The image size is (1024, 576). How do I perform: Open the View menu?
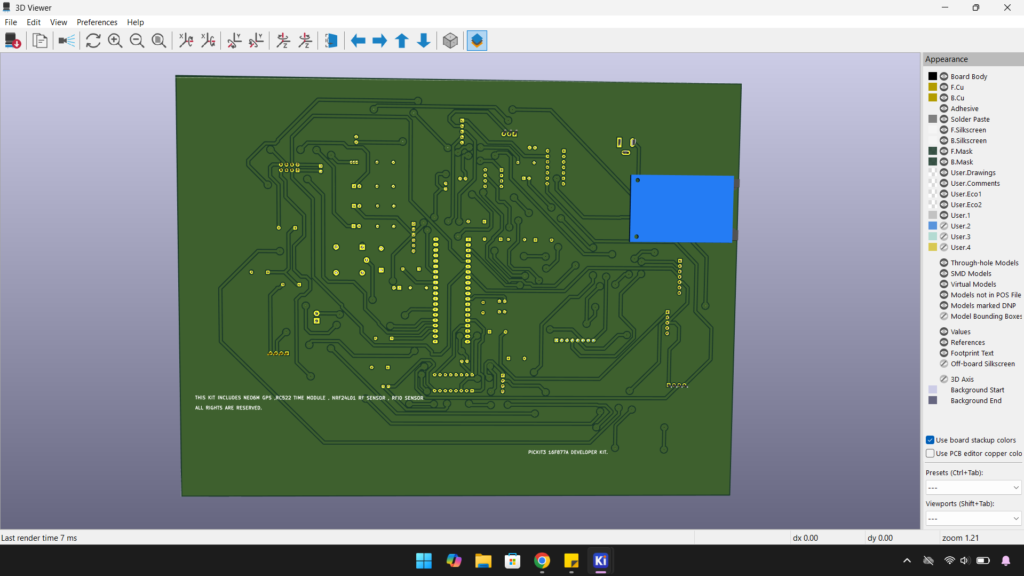click(59, 22)
